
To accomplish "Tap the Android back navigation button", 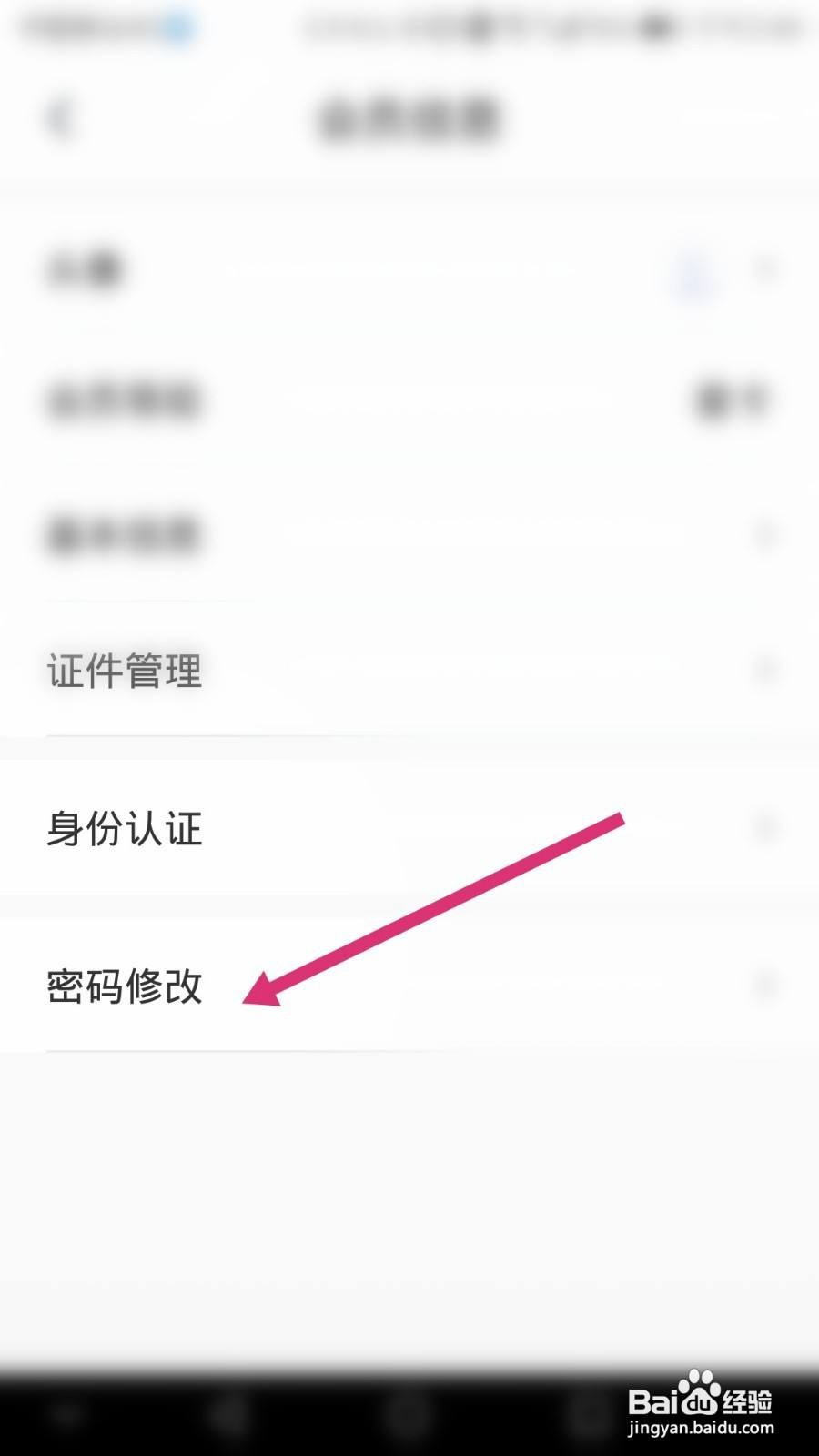I will tap(227, 1416).
